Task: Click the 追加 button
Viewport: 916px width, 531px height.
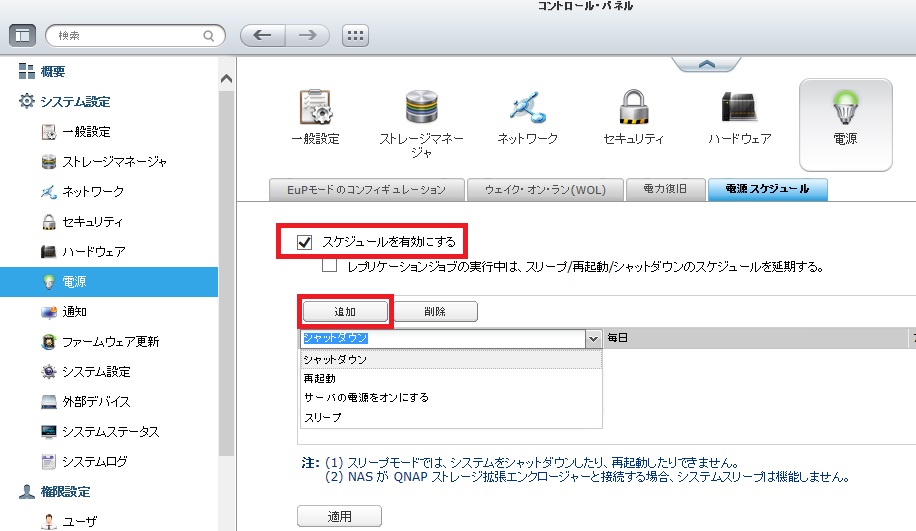Action: pos(345,311)
